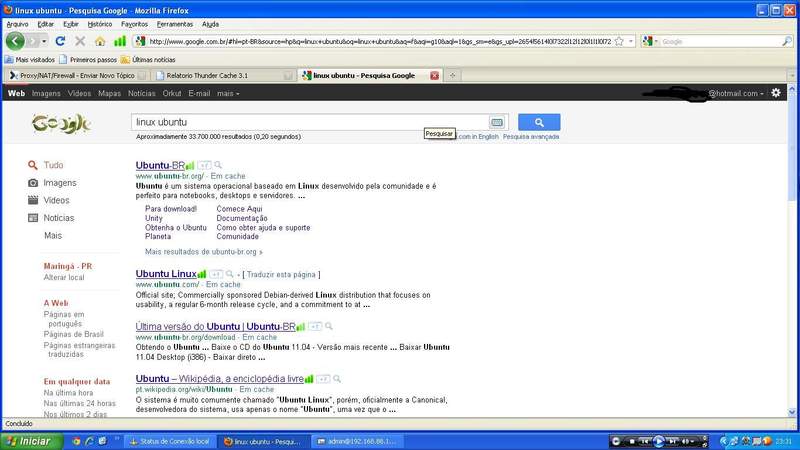Click Alterar local link
The width and height of the screenshot is (800, 450).
64,278
